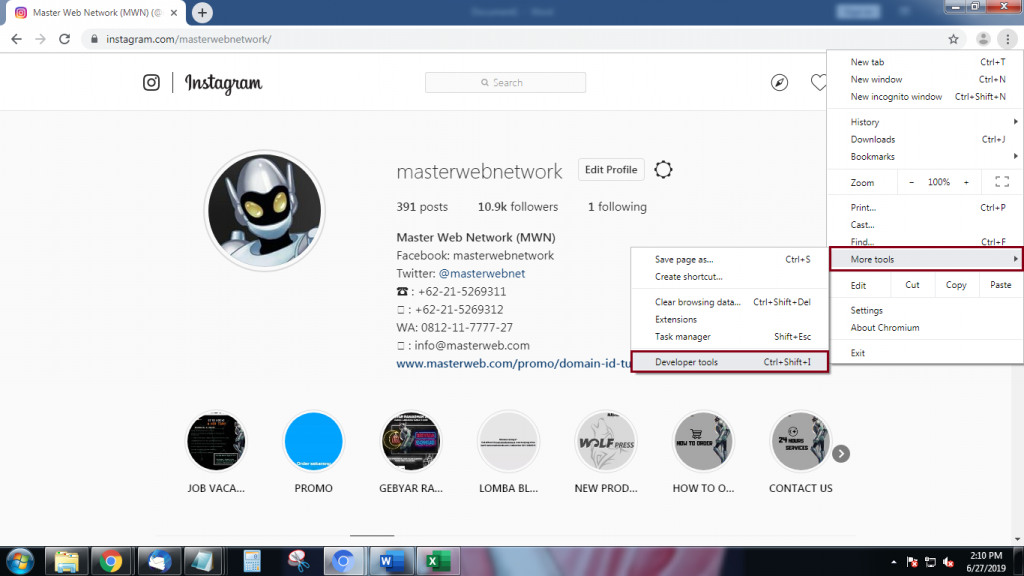Select Print... in the menu
The image size is (1024, 576).
tap(925, 208)
